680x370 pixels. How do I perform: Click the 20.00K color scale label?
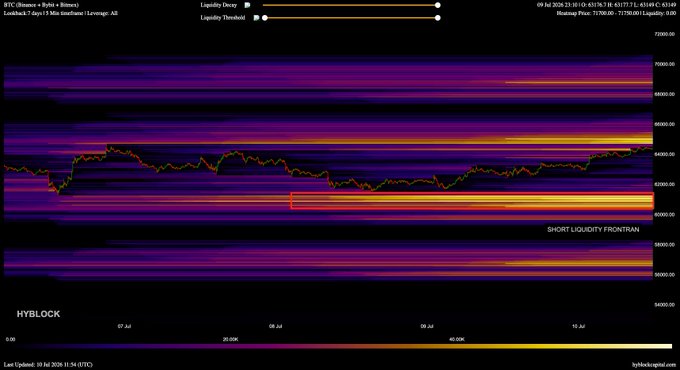(230, 339)
